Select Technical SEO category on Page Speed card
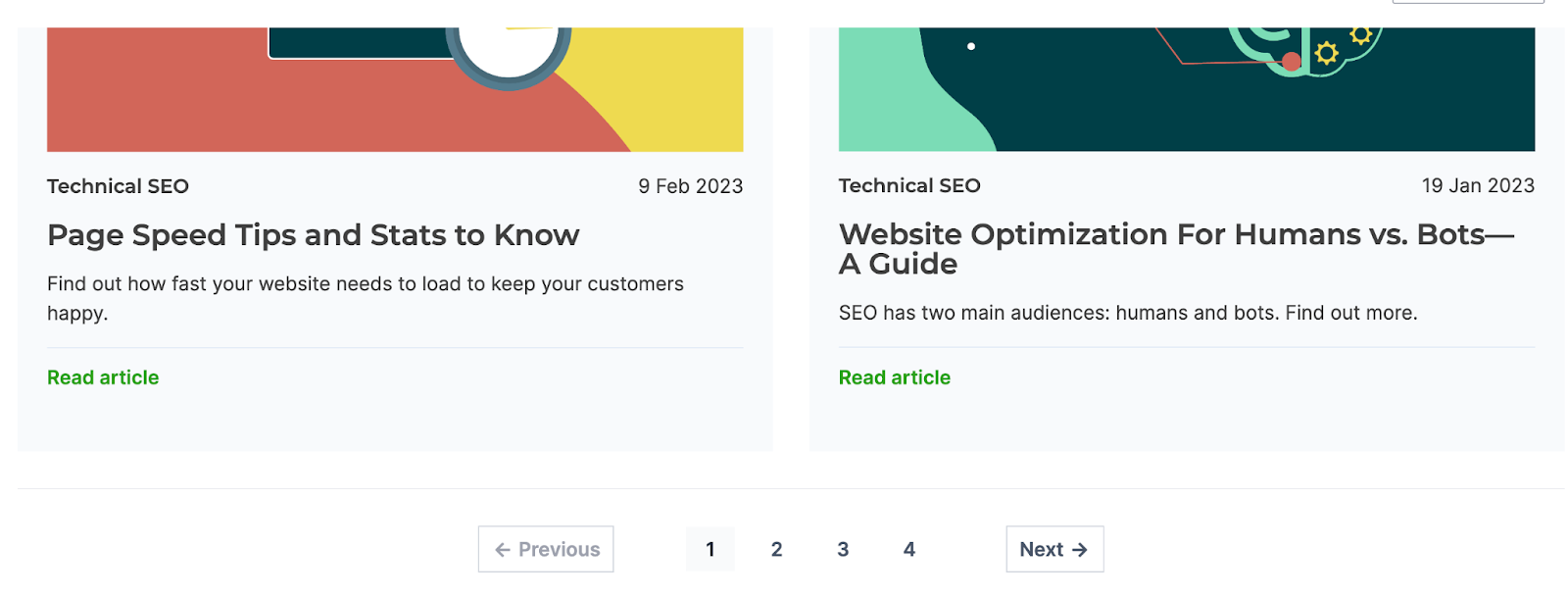1568x597 pixels. click(x=118, y=186)
